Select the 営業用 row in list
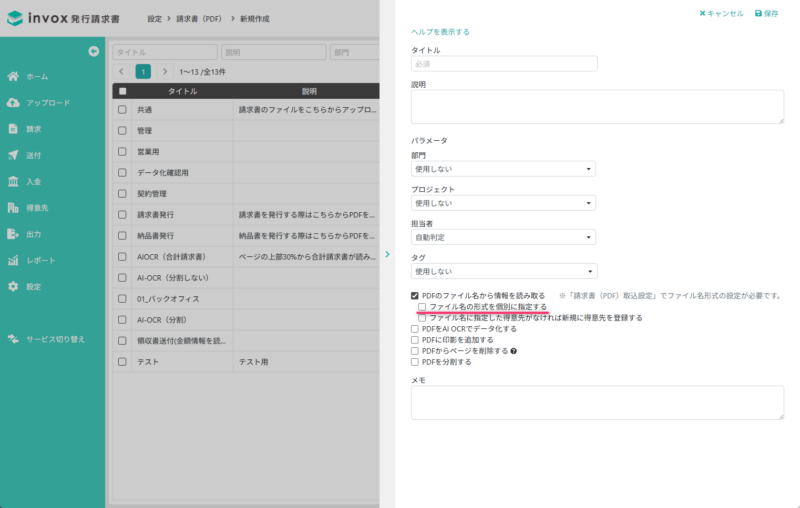Viewport: 800px width, 508px height. tap(246, 151)
